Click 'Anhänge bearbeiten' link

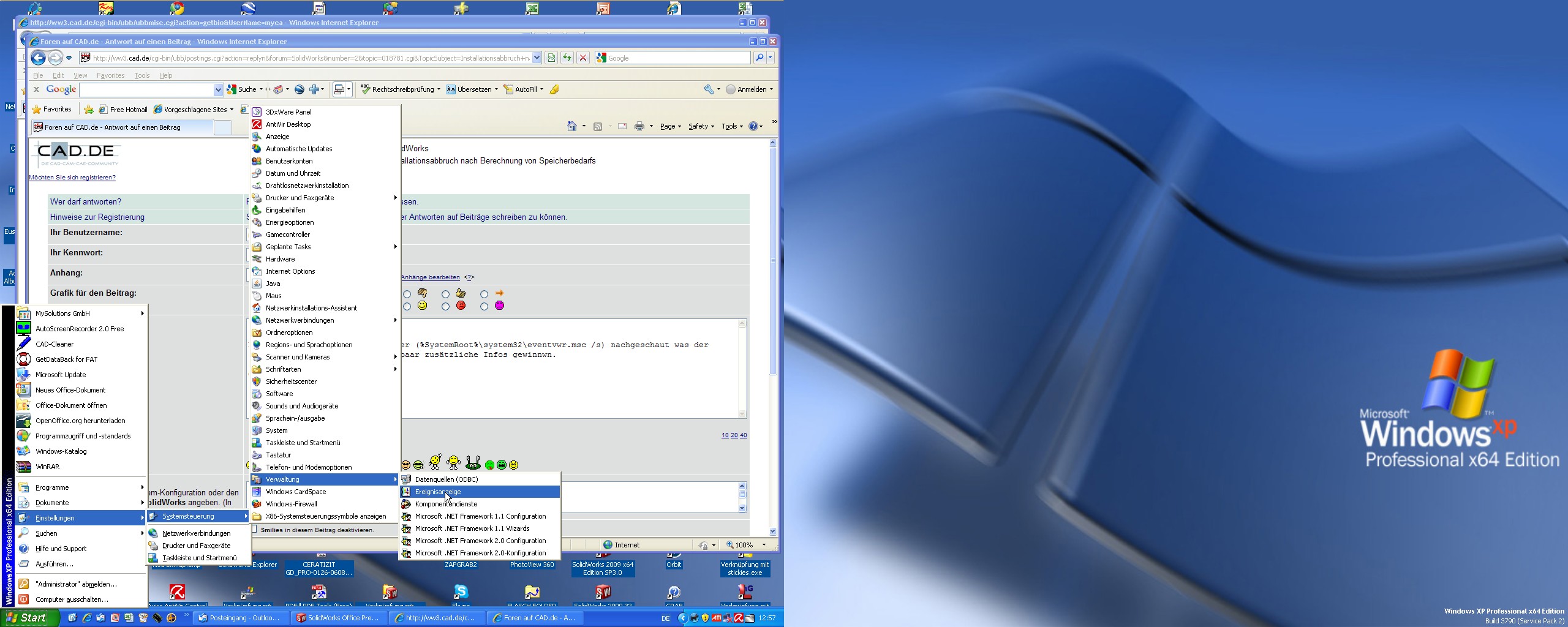pos(430,277)
